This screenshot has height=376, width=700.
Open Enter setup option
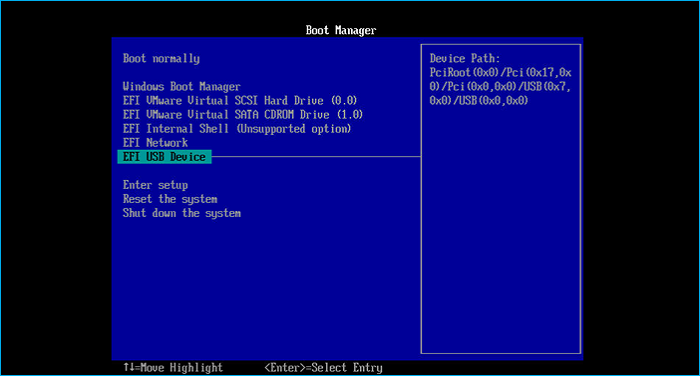point(155,185)
